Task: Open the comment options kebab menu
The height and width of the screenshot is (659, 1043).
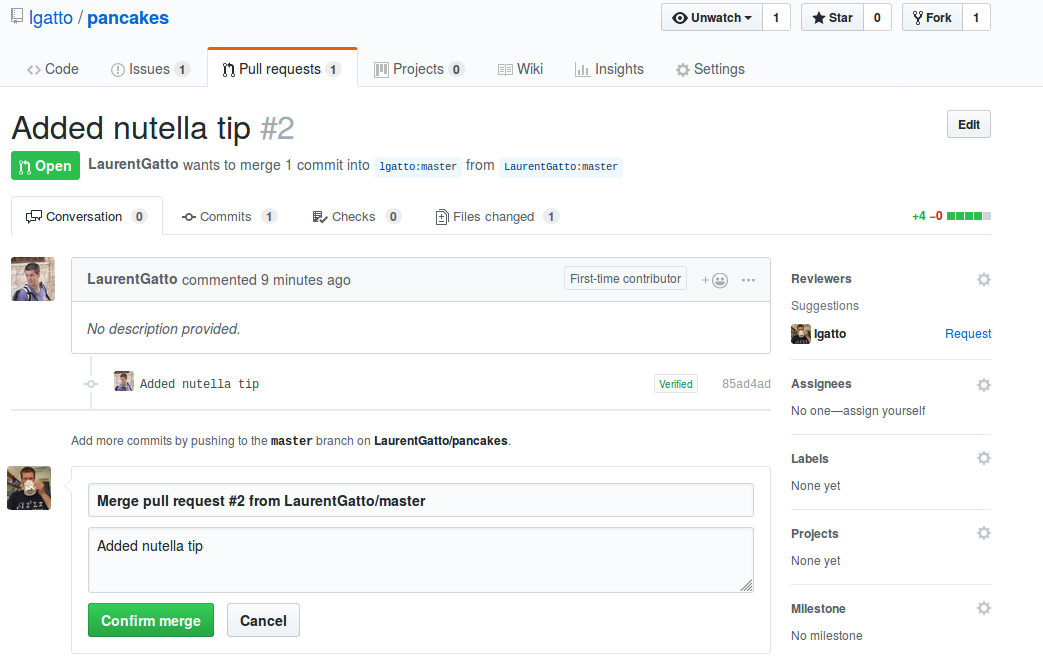Action: point(748,280)
